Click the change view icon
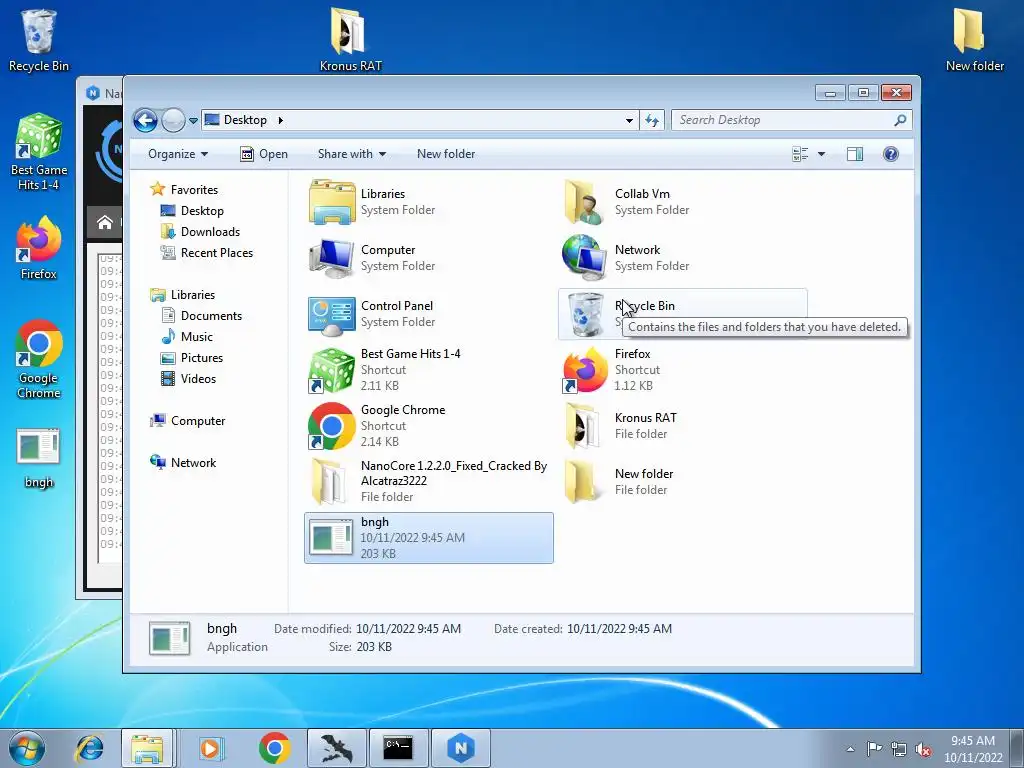This screenshot has height=768, width=1024. 800,154
